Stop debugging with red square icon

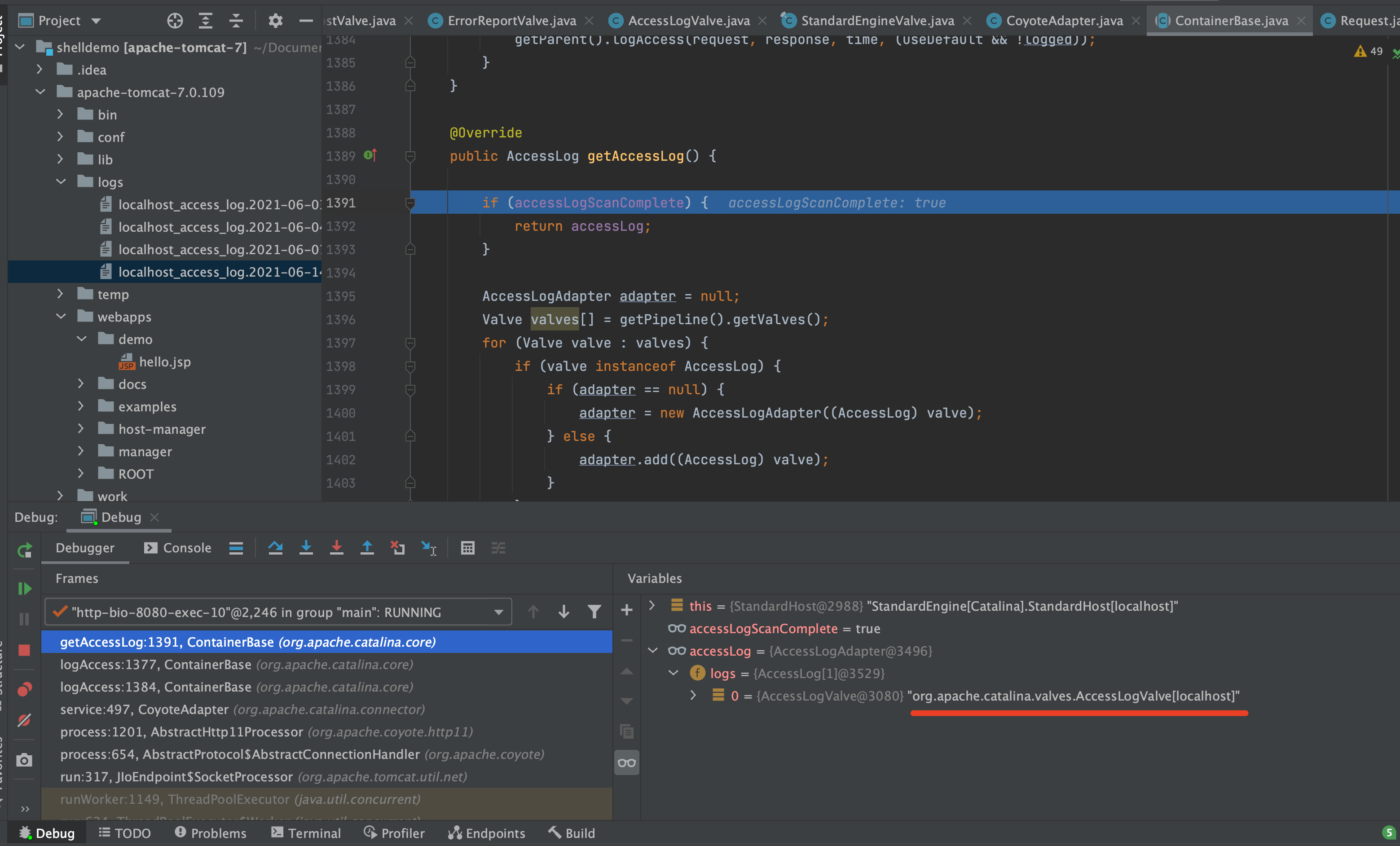(x=24, y=650)
